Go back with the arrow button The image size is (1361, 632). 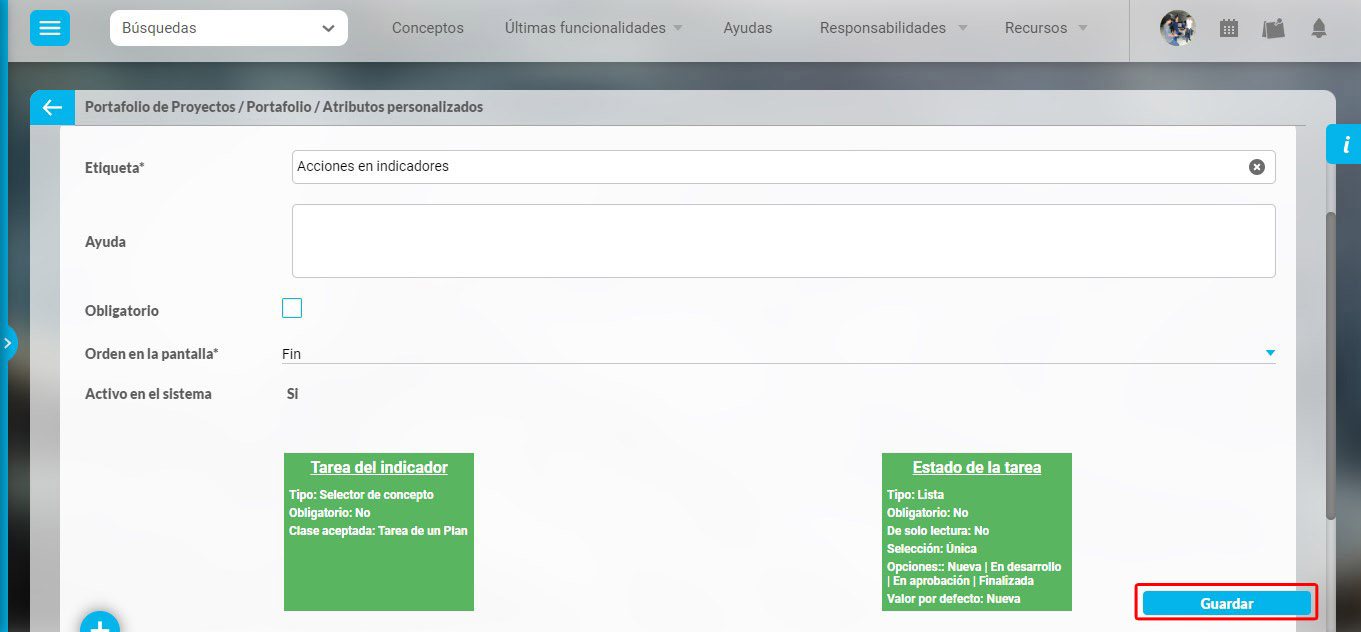pos(52,107)
